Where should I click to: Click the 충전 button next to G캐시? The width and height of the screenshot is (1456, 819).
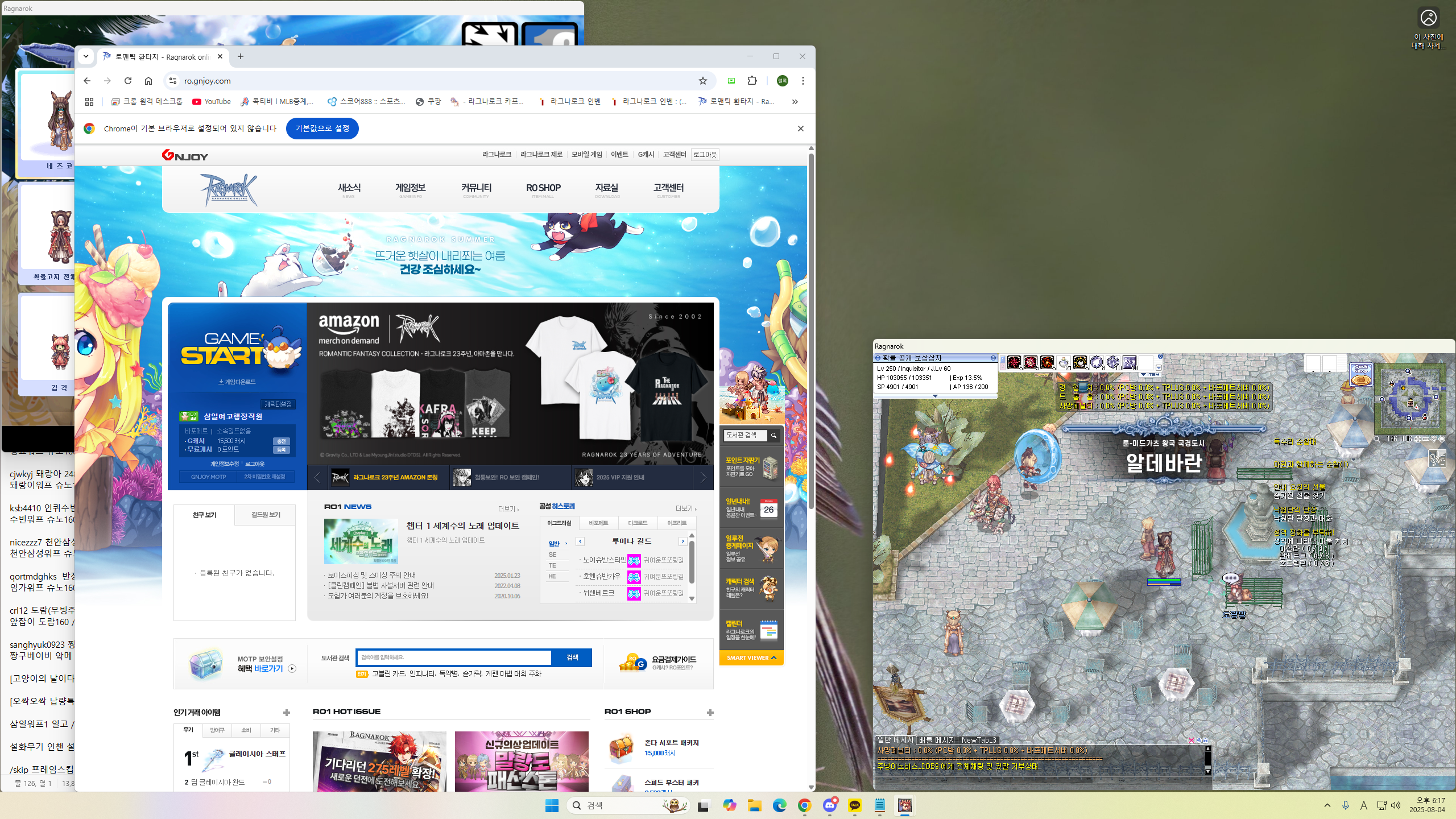tap(282, 441)
